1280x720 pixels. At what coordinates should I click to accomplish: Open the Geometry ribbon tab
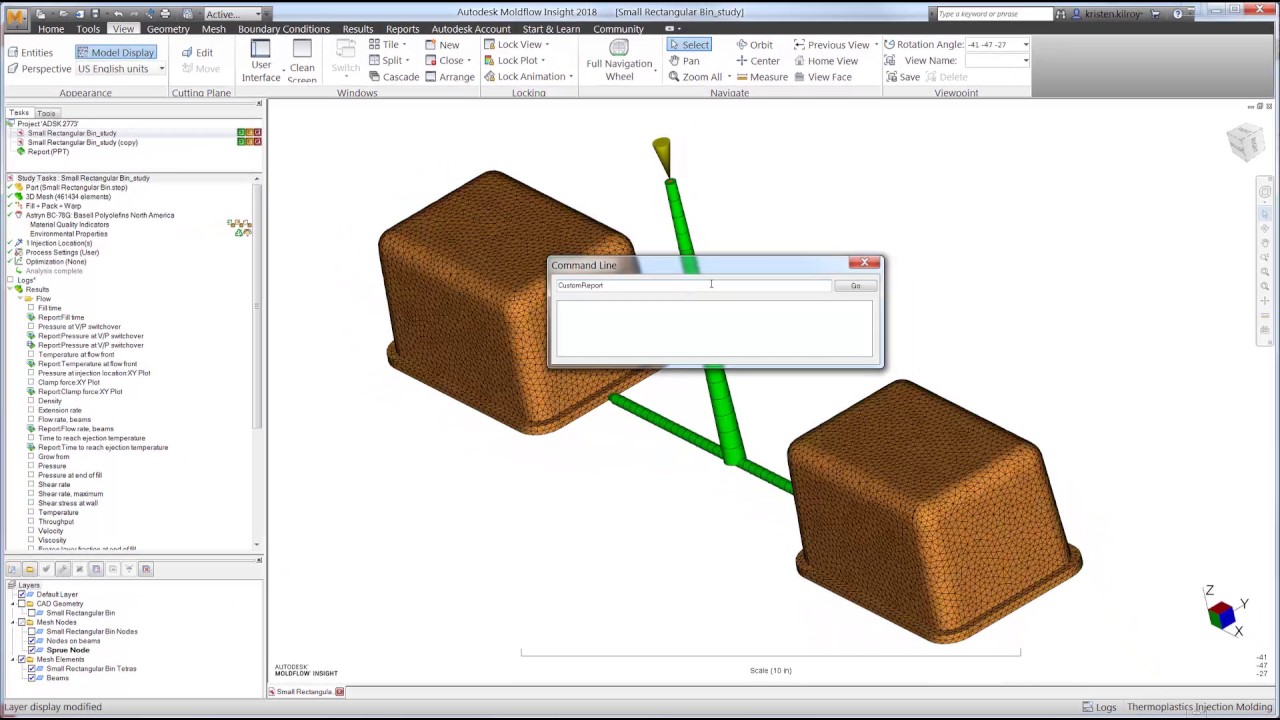[168, 29]
